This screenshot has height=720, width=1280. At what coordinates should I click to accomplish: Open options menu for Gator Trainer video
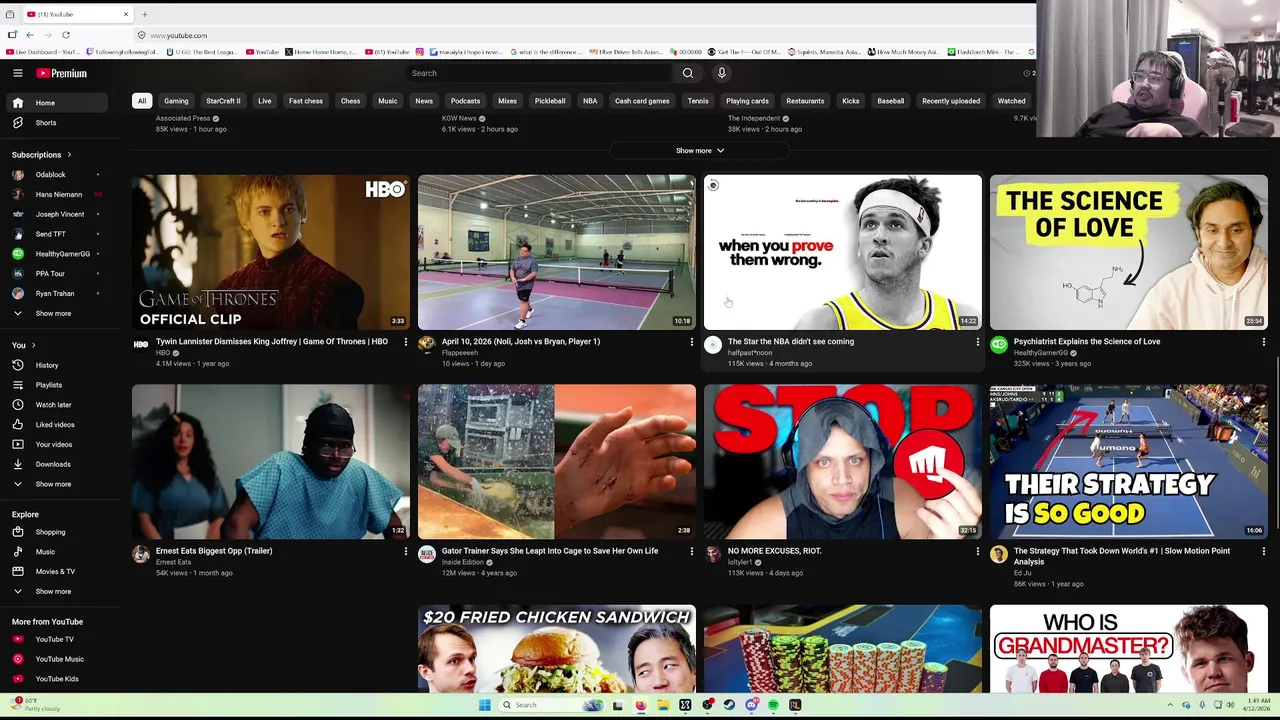(691, 551)
